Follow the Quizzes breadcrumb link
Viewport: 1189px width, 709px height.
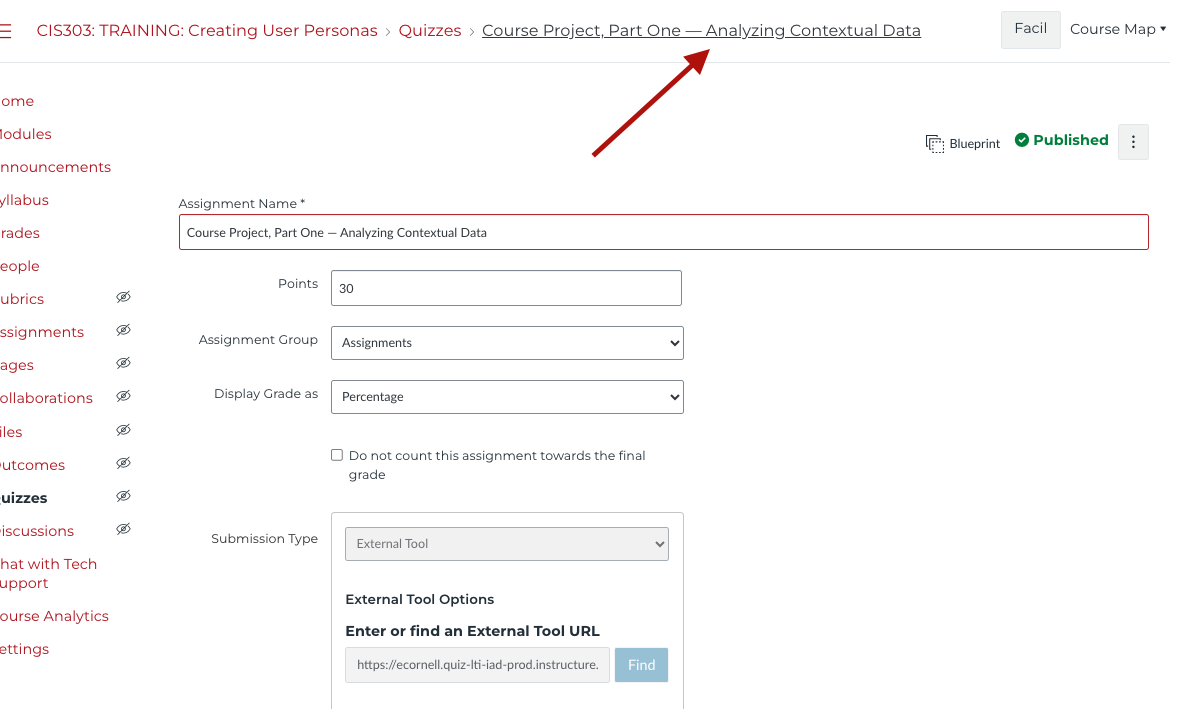(430, 31)
